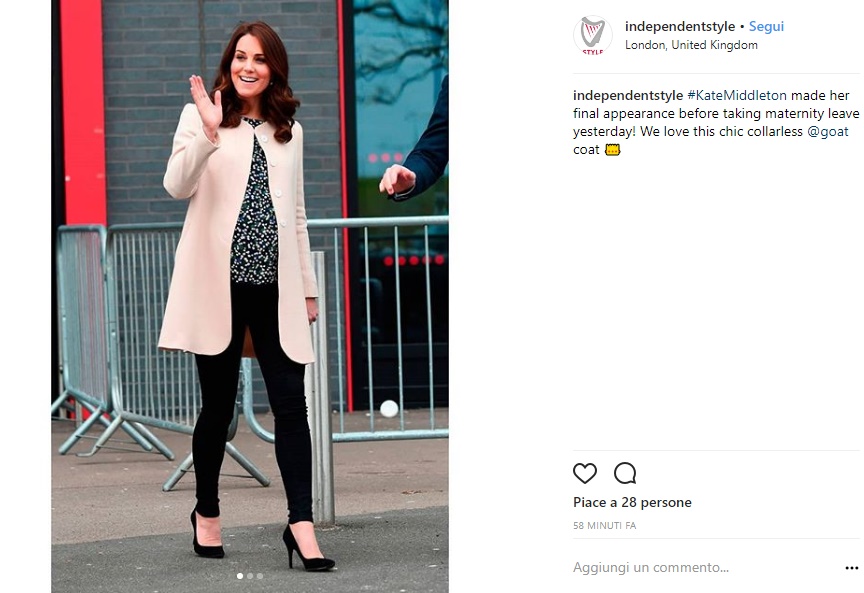Follow the account via the Segui link
The height and width of the screenshot is (593, 864).
766,26
